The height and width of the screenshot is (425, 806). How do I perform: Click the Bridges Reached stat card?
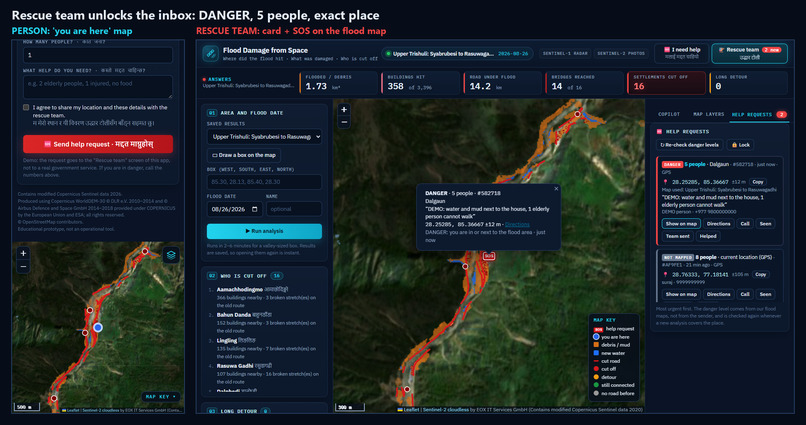[584, 83]
